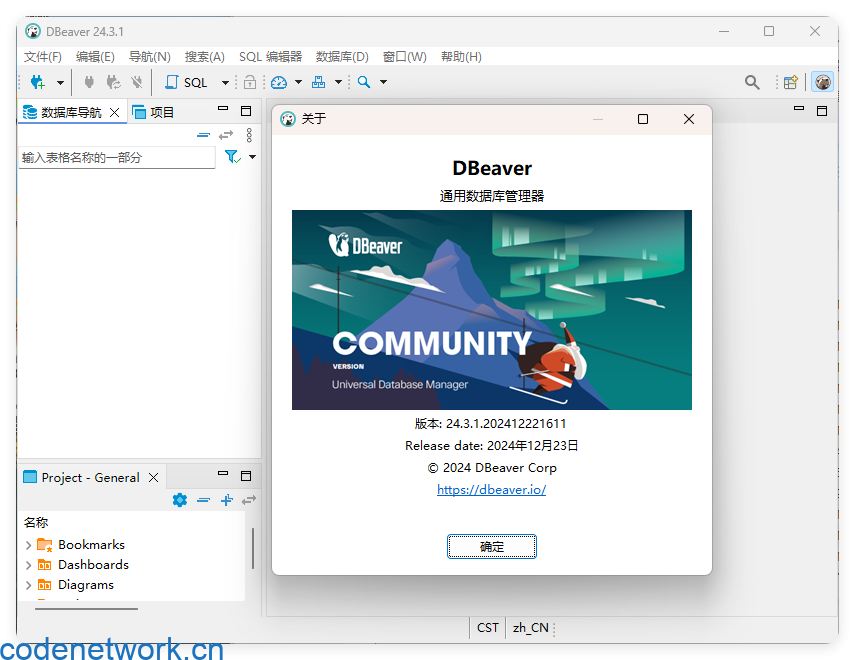Viewport: 855px width, 660px height.
Task: Open the 窗口(W) menu
Action: 405,57
